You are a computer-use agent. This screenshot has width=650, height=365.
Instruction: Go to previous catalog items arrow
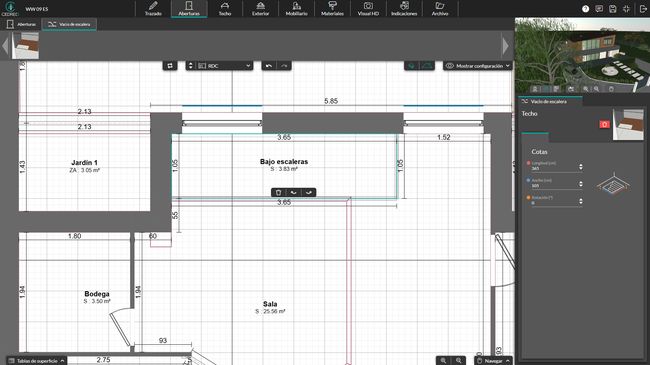tap(5, 46)
